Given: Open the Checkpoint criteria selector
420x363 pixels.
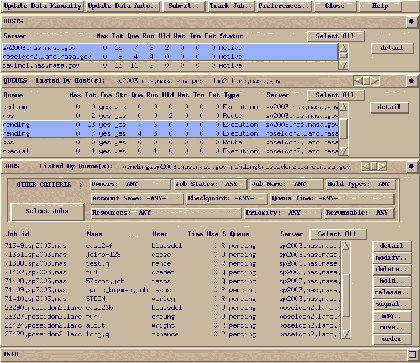Looking at the screenshot, I should (227, 199).
